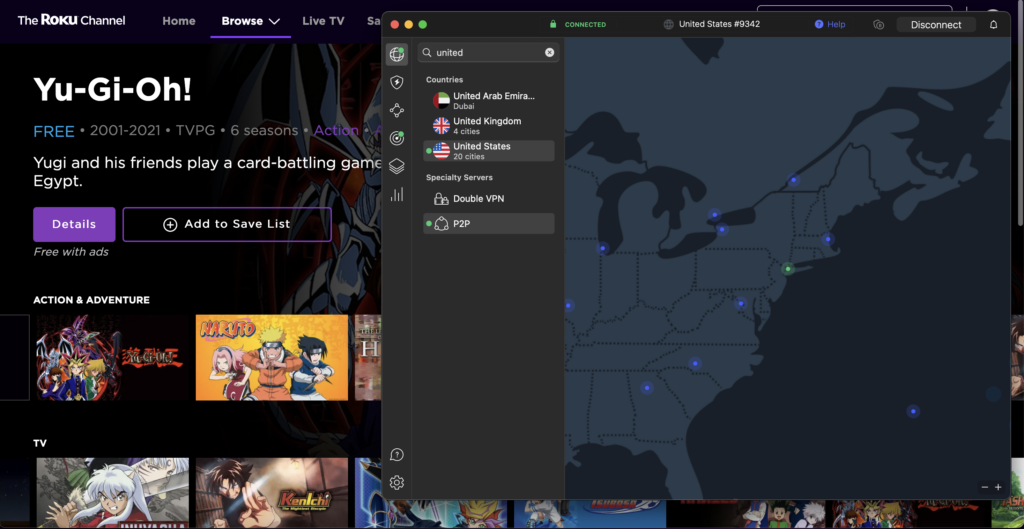The height and width of the screenshot is (529, 1024).
Task: Click the Specialty Servers section heading
Action: pos(459,178)
